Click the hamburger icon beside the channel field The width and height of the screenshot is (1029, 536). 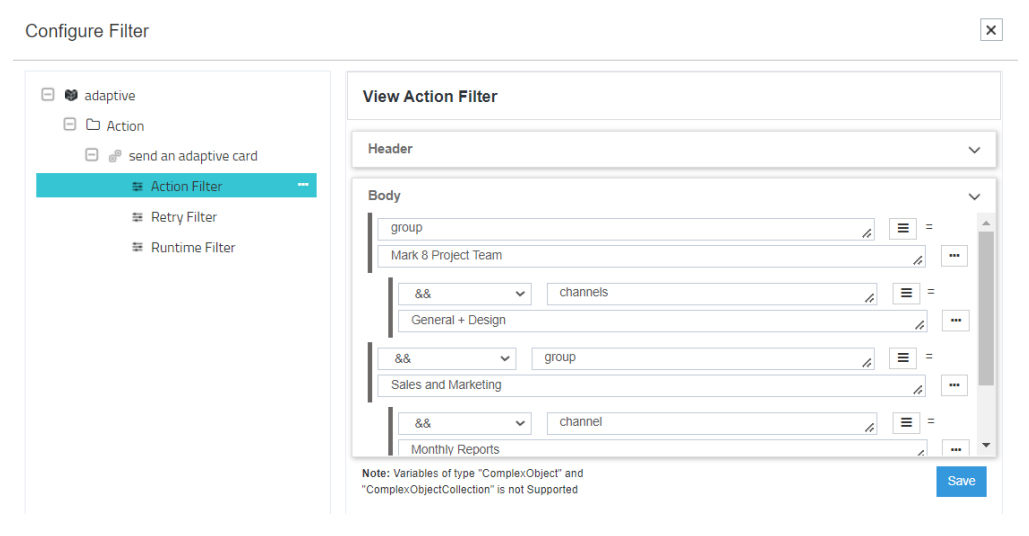[906, 423]
